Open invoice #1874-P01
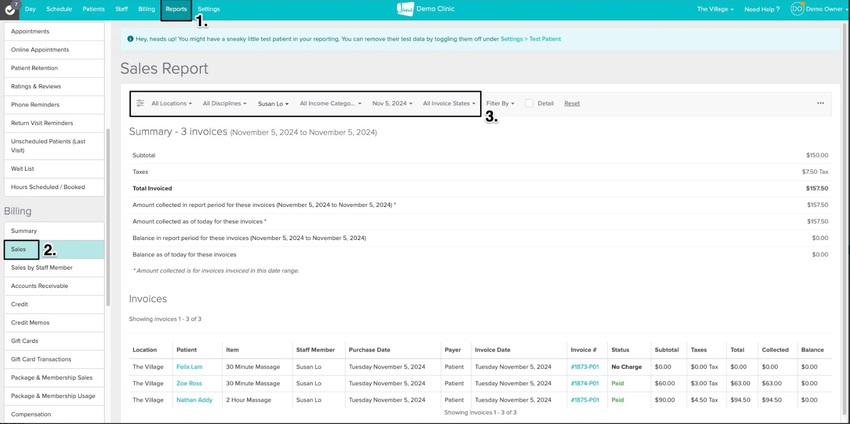850x424 pixels. pos(585,383)
